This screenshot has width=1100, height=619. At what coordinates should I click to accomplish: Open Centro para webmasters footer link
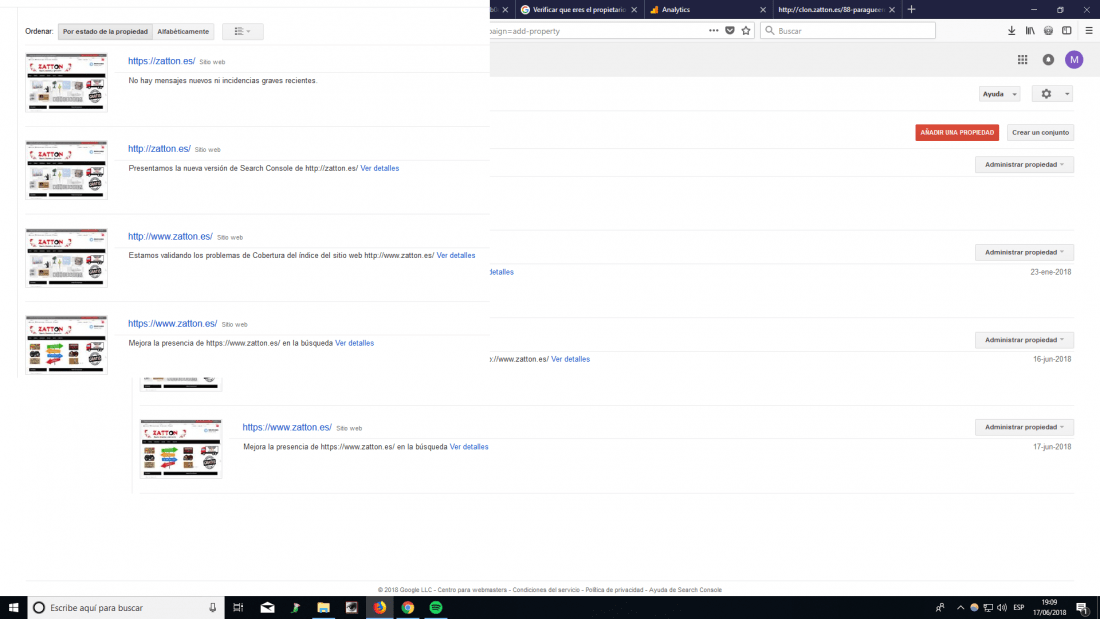[x=472, y=590]
